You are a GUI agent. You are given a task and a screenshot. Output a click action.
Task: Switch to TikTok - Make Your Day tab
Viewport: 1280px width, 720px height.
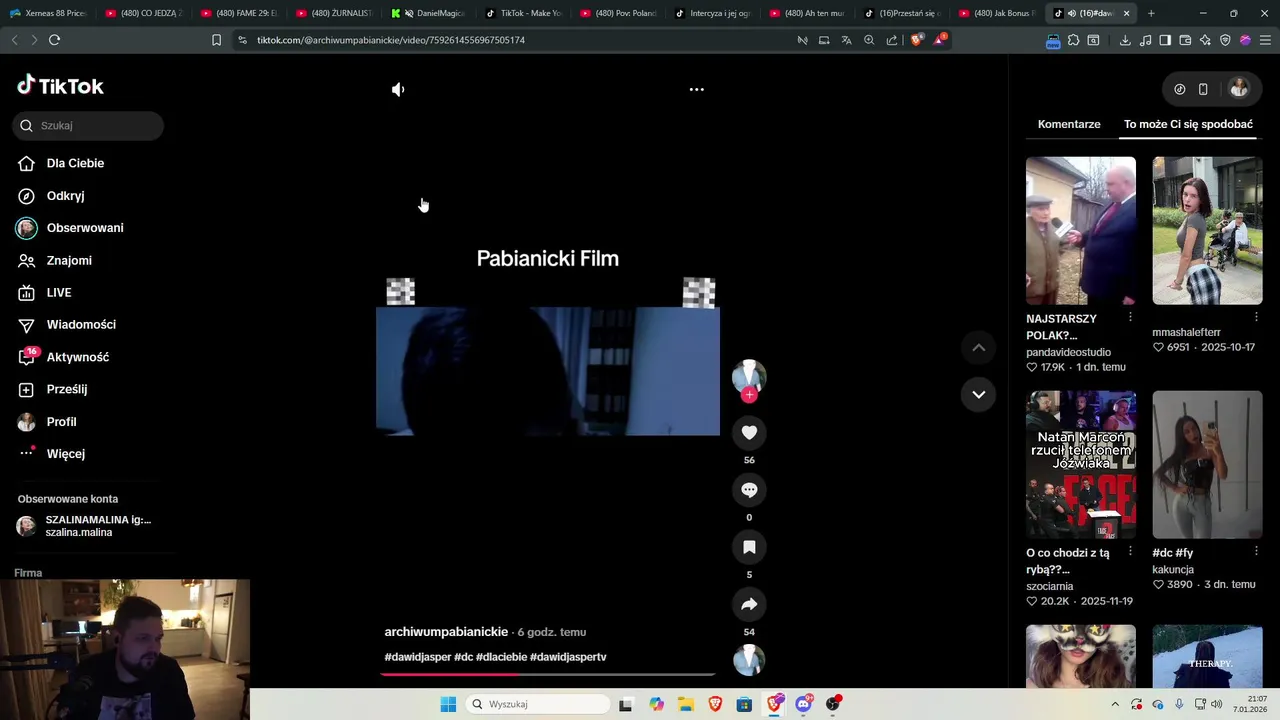tap(524, 13)
